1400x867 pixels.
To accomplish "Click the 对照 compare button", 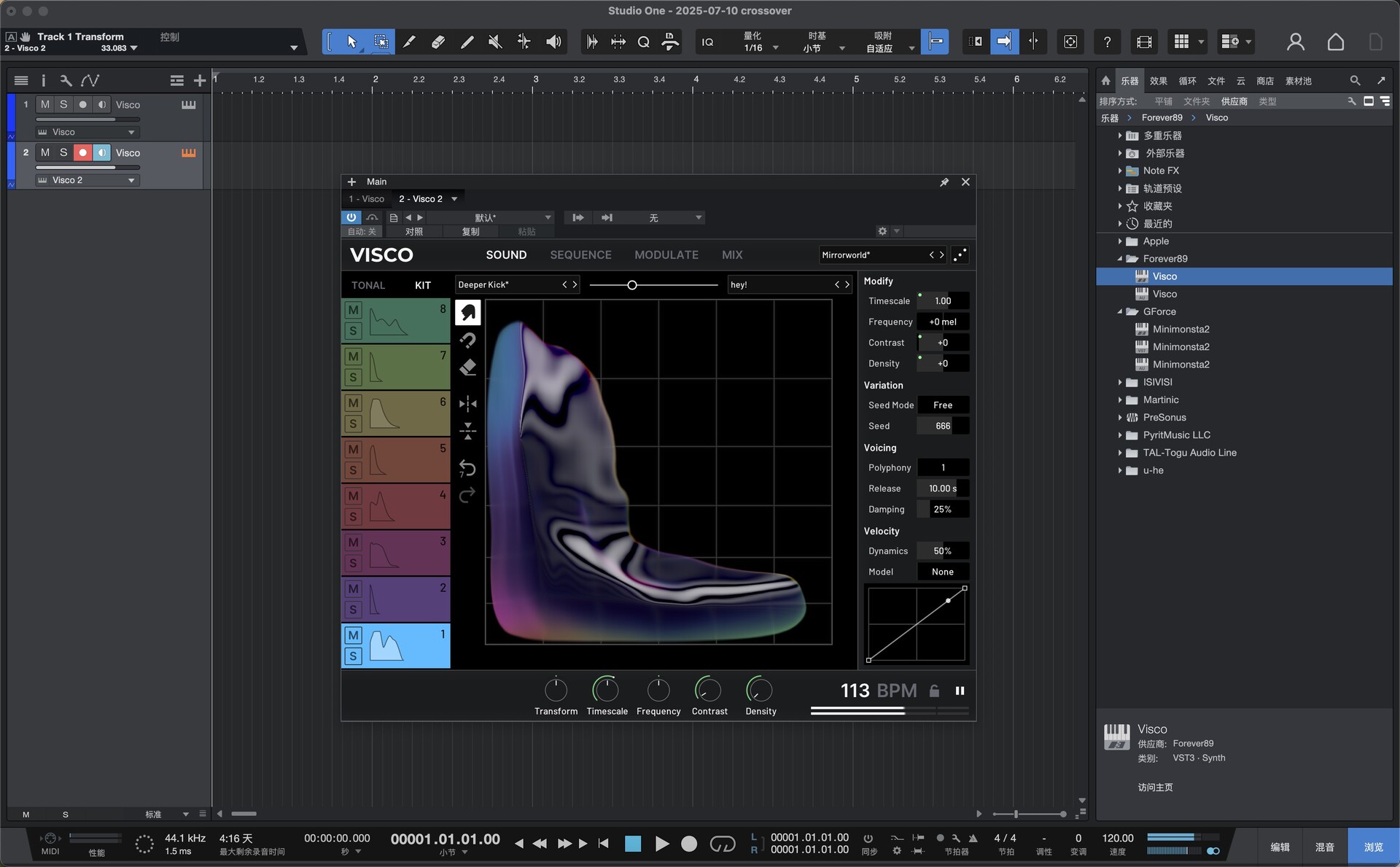I will (x=414, y=231).
